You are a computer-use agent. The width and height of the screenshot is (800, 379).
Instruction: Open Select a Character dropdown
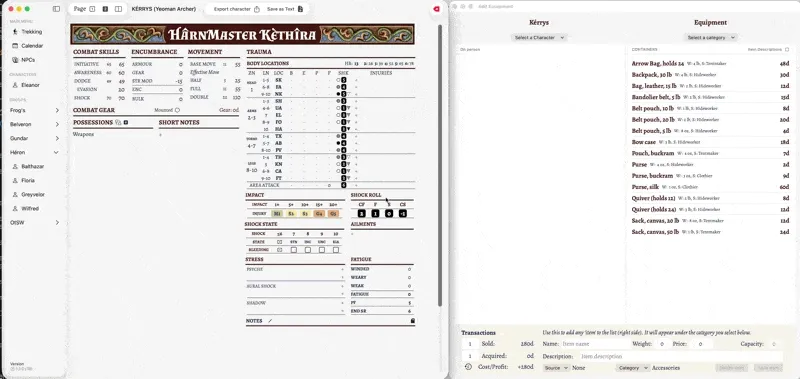539,38
